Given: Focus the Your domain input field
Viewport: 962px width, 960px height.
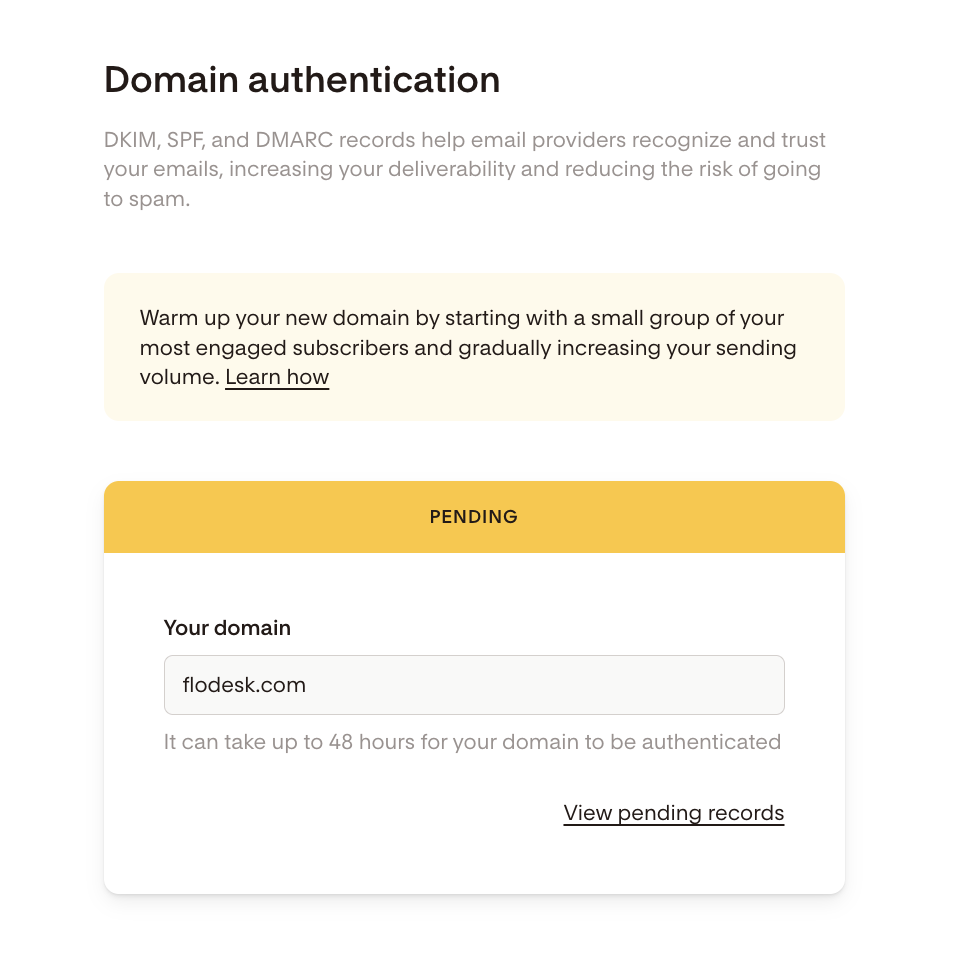Looking at the screenshot, I should click(x=474, y=685).
